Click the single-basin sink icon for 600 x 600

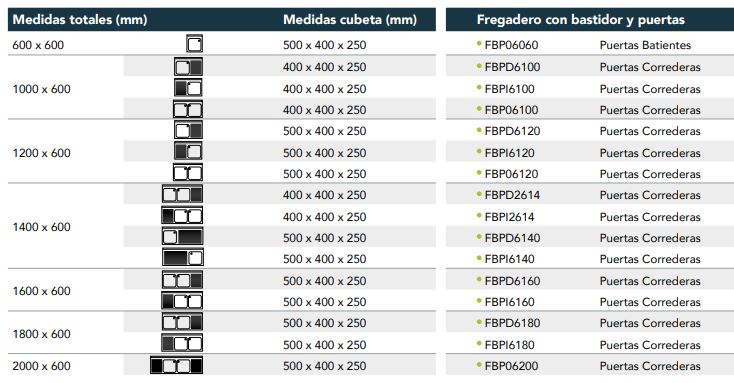click(x=194, y=44)
